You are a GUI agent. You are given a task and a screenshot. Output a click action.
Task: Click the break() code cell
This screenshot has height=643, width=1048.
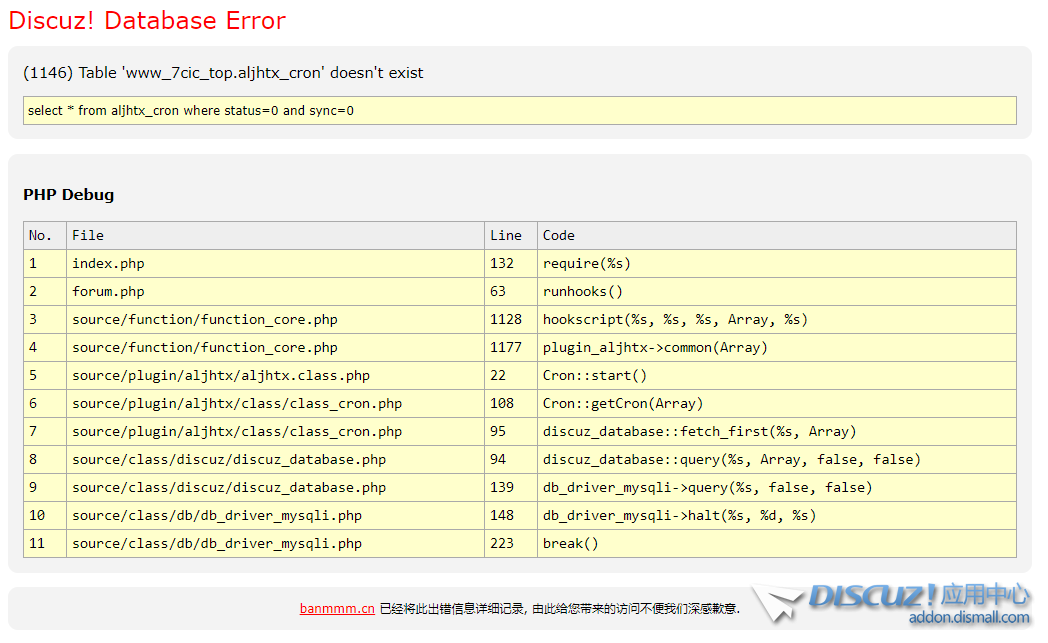[571, 543]
